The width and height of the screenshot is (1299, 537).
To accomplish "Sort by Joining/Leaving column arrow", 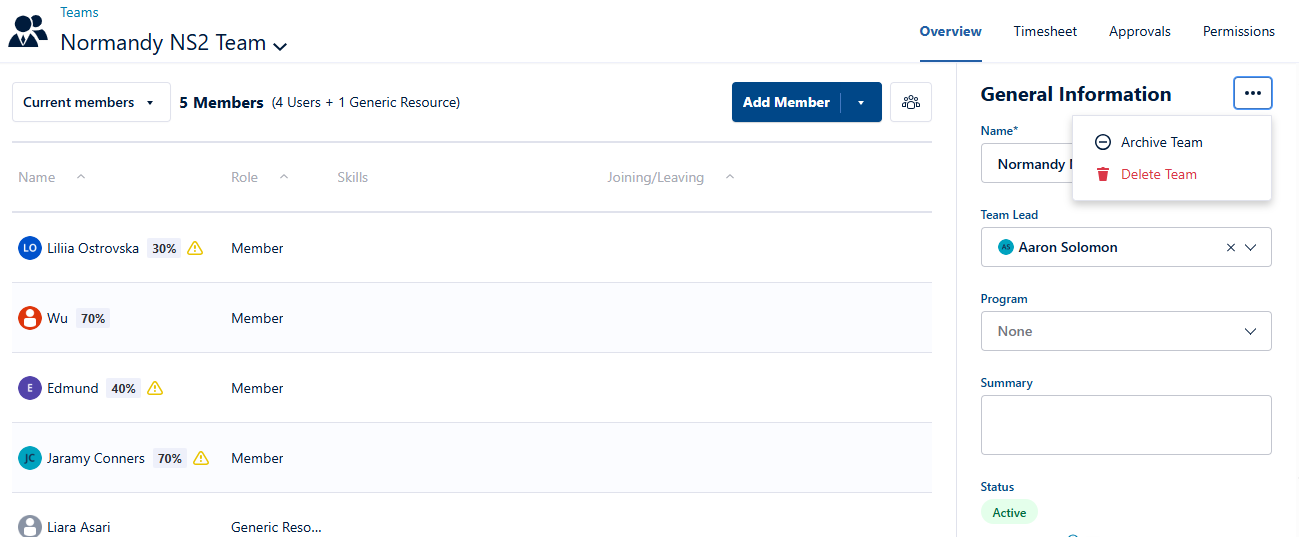I will (x=730, y=177).
